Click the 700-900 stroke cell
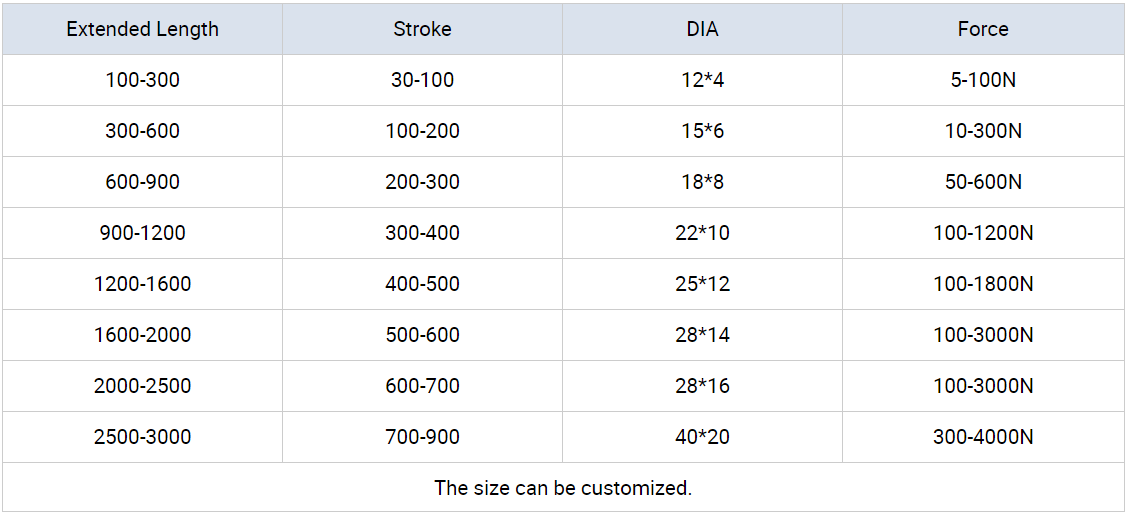This screenshot has height=516, width=1127. pos(422,437)
